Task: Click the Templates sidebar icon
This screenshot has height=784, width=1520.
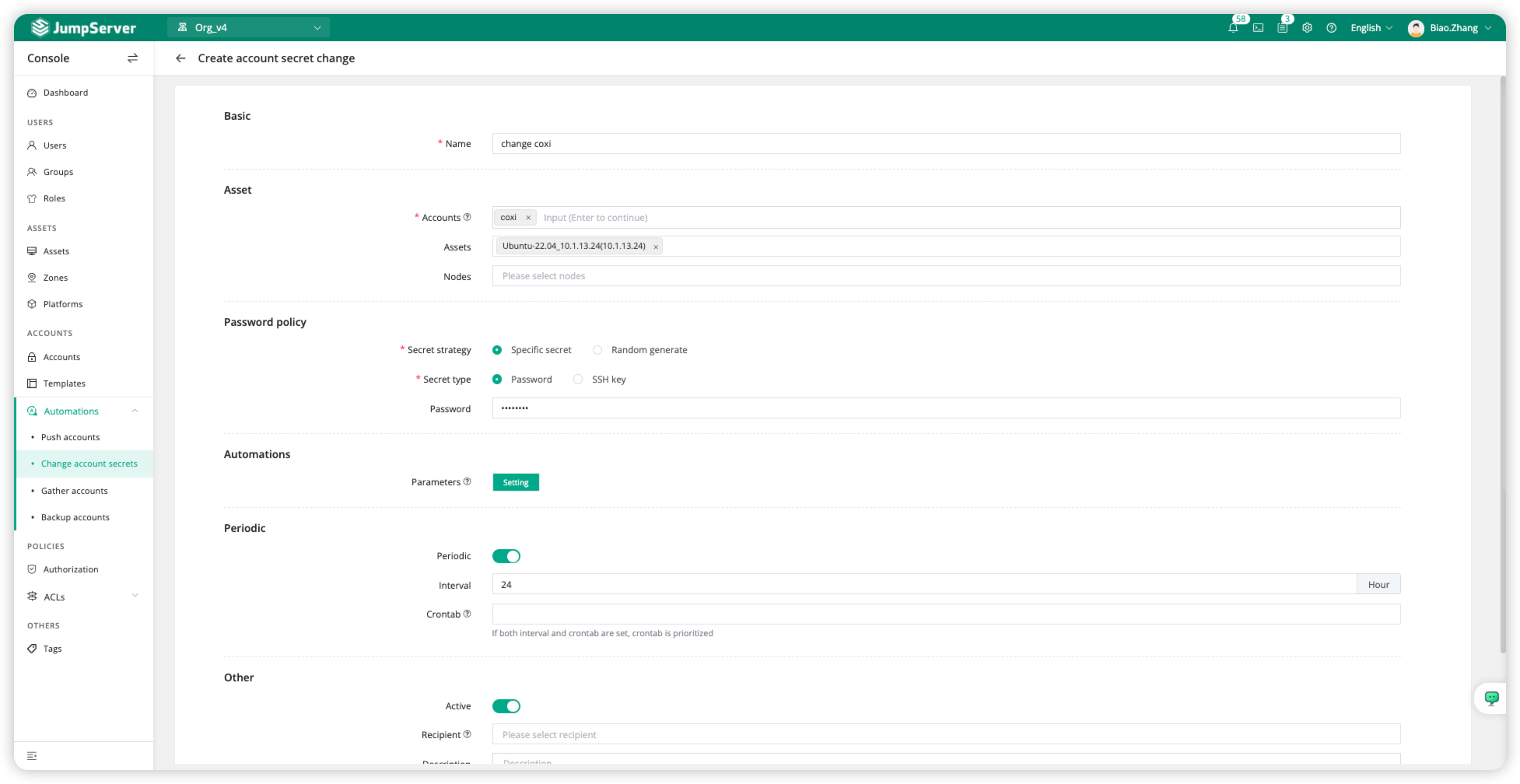Action: (x=32, y=383)
